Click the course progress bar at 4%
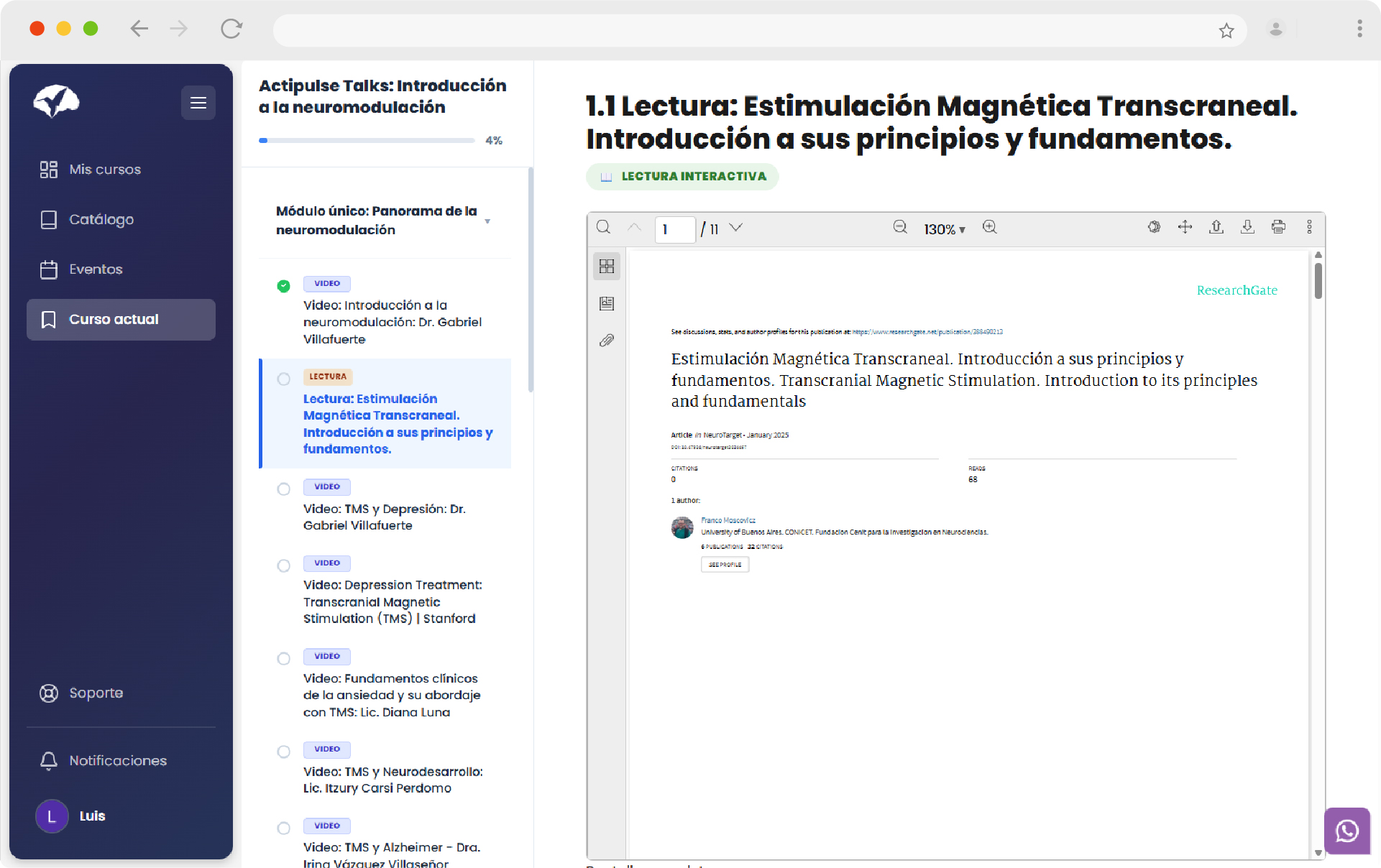 tap(367, 141)
